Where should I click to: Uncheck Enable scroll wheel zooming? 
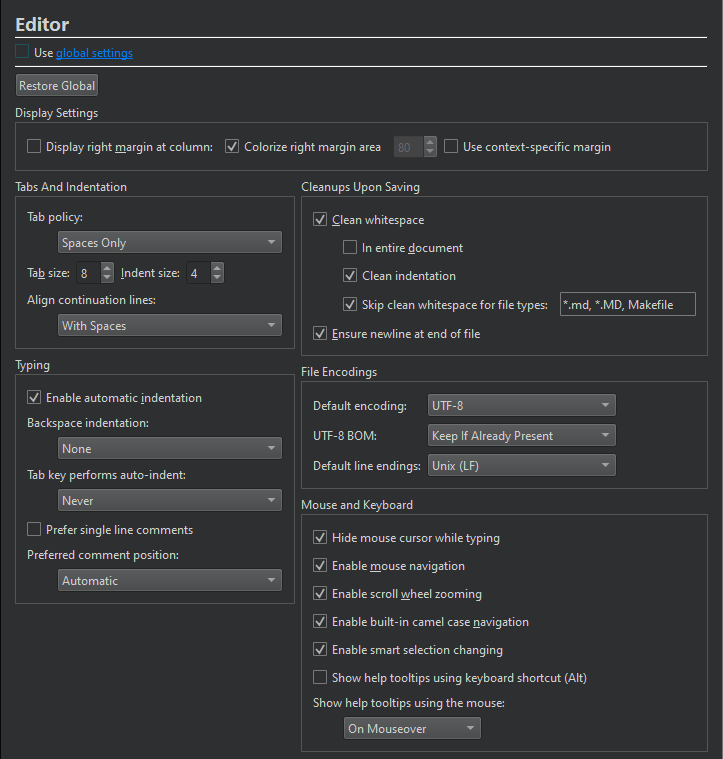320,594
